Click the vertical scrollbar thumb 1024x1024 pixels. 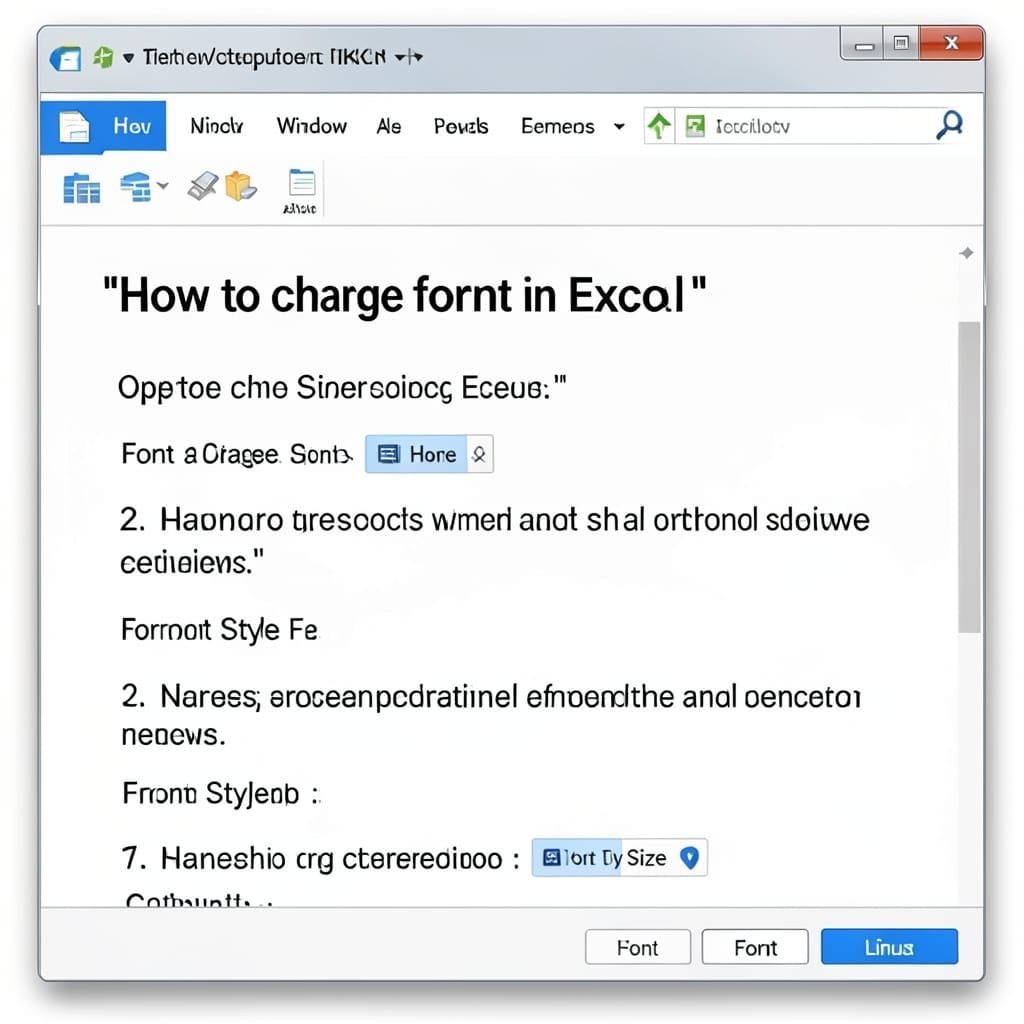click(969, 477)
